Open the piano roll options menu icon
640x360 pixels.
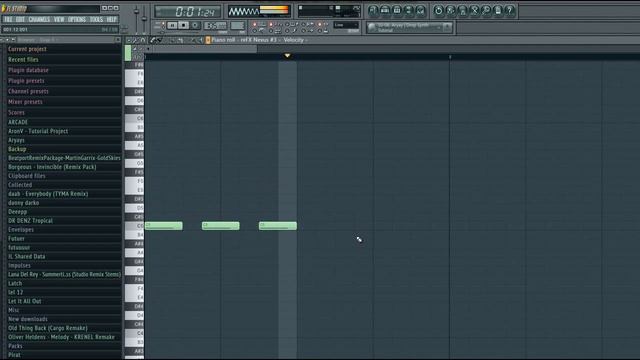(128, 40)
